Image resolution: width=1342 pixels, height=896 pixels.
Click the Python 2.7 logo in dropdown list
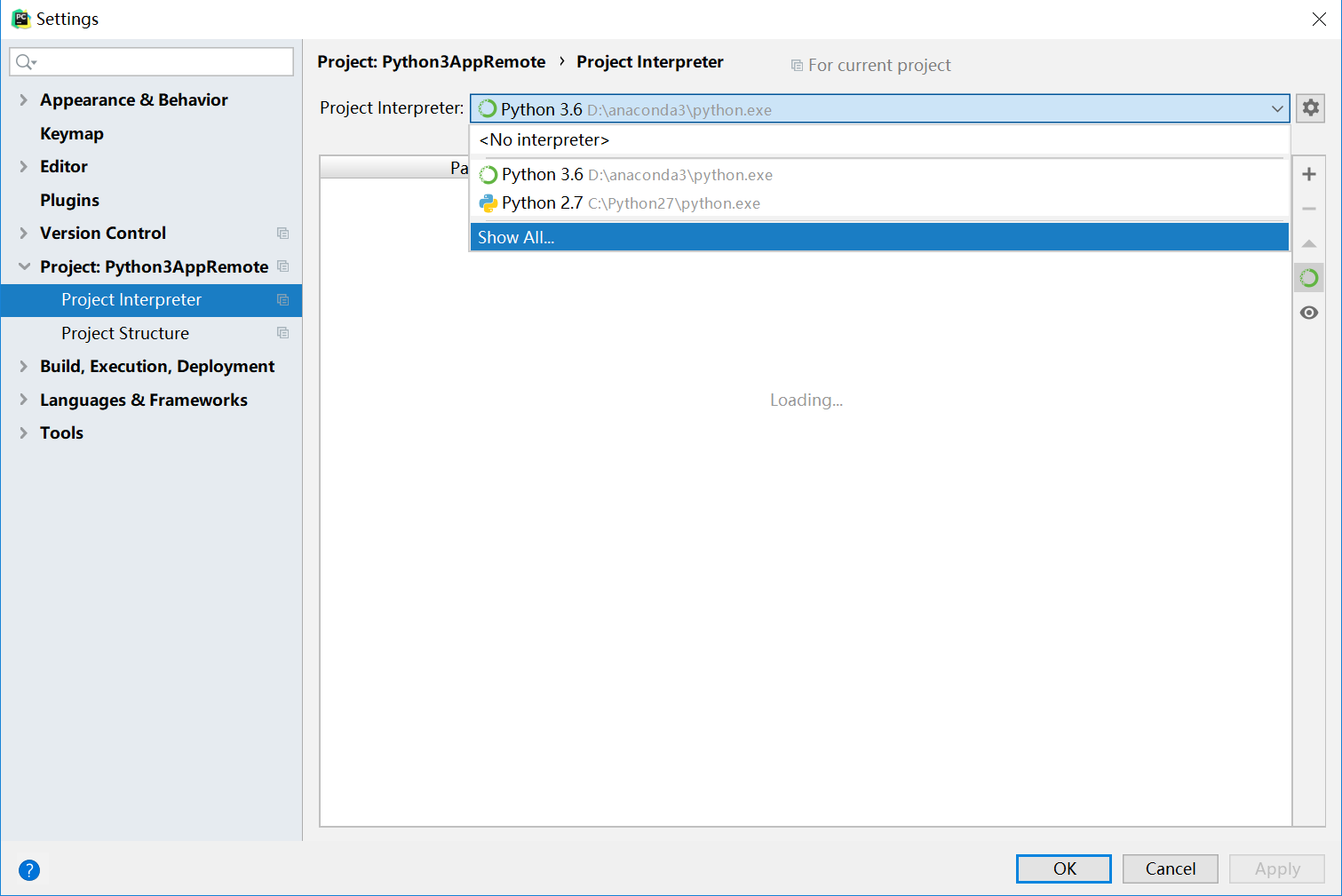(x=488, y=203)
